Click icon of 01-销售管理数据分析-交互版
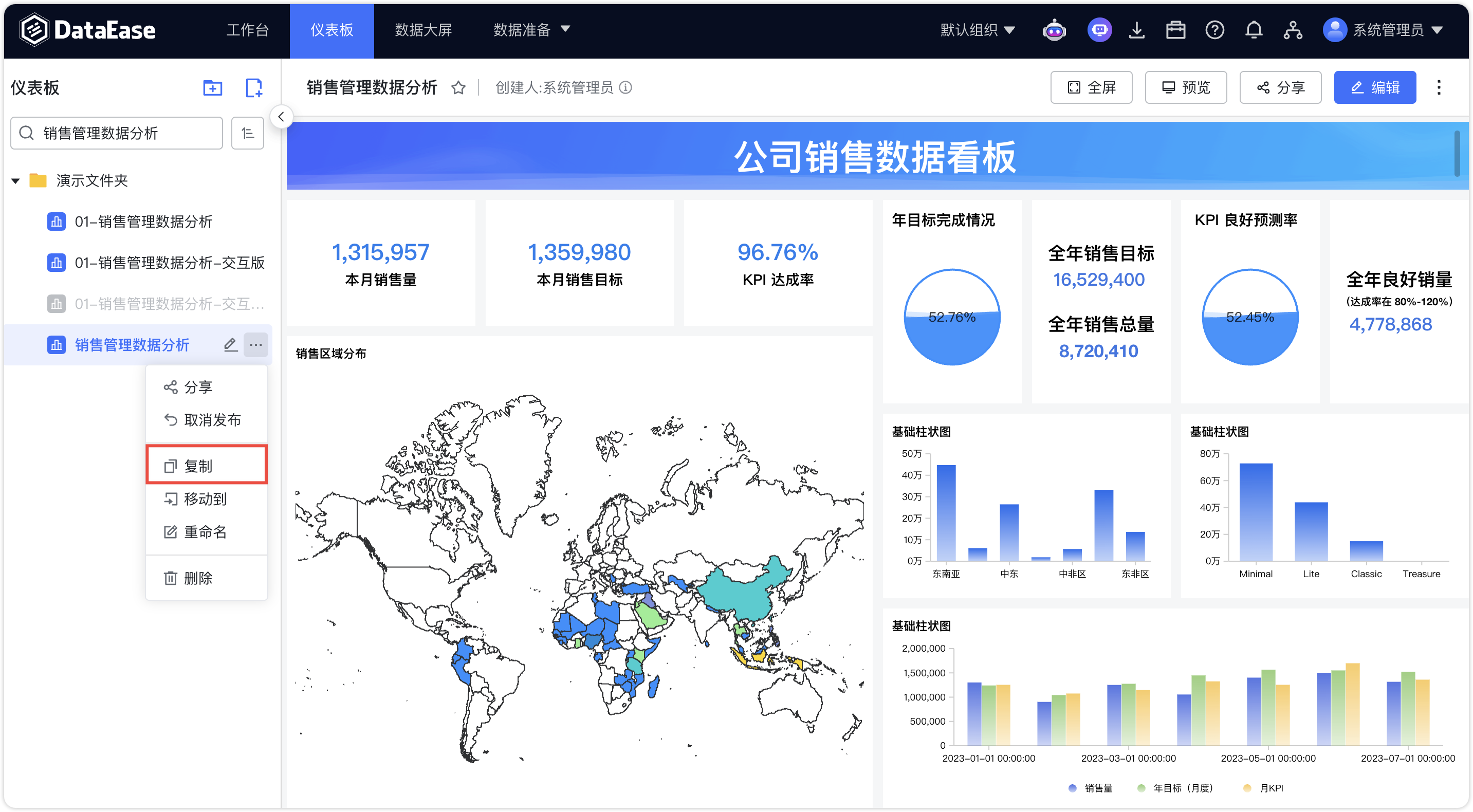 click(x=56, y=263)
